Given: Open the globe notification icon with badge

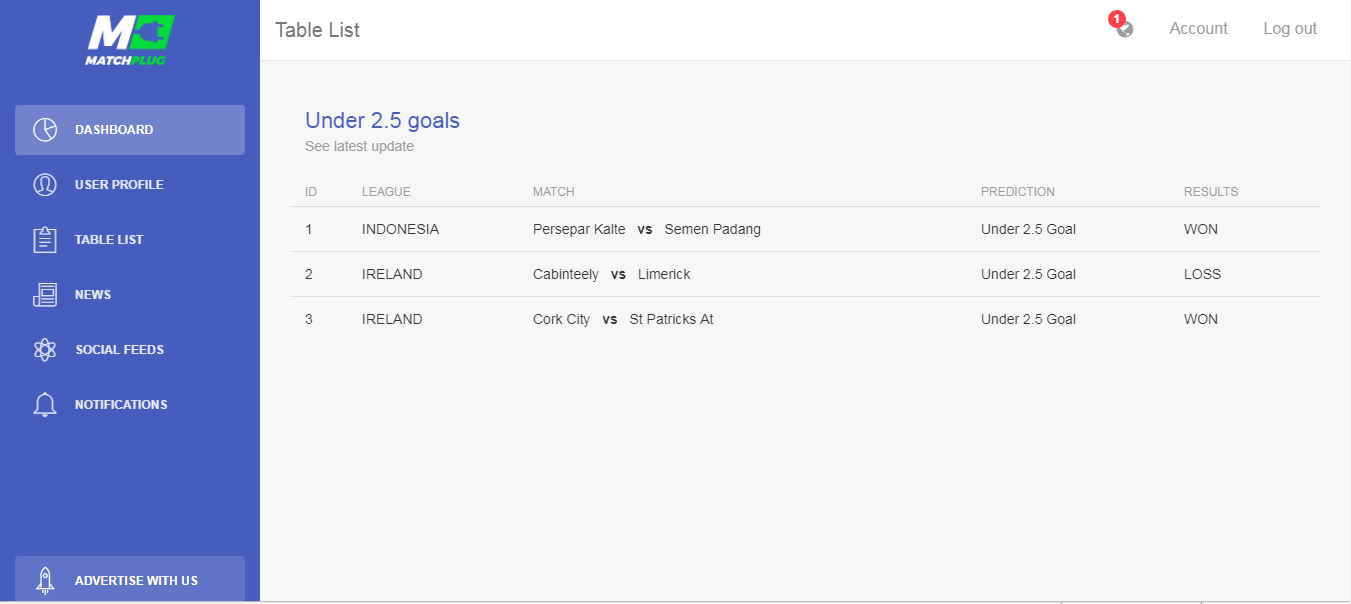Looking at the screenshot, I should [x=1124, y=27].
